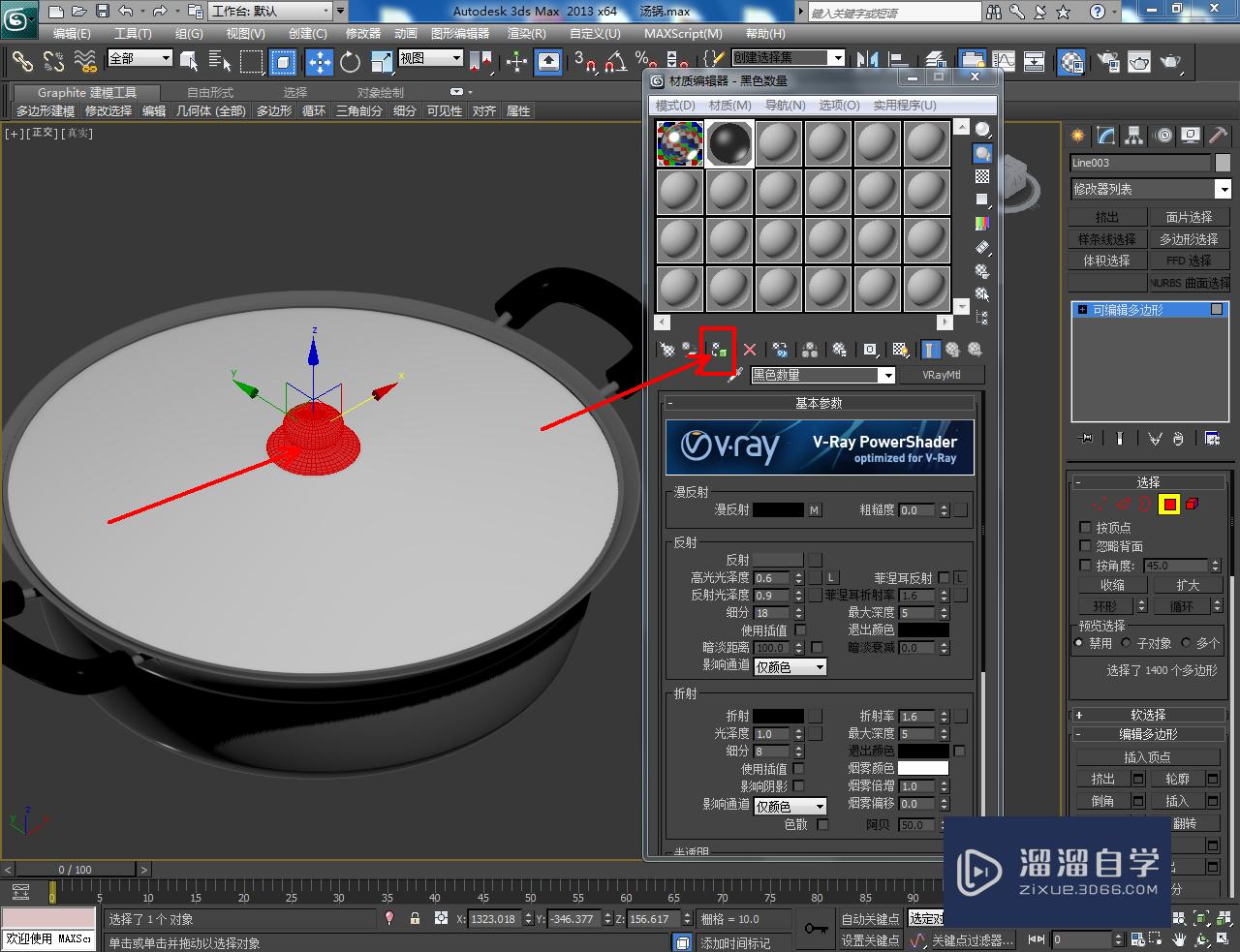Click Put Material to Scene icon
This screenshot has width=1240, height=952.
coord(691,350)
